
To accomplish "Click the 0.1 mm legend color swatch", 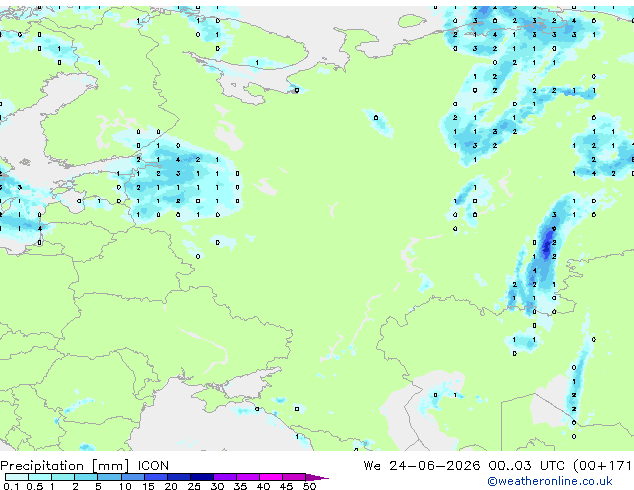I will pos(17,477).
